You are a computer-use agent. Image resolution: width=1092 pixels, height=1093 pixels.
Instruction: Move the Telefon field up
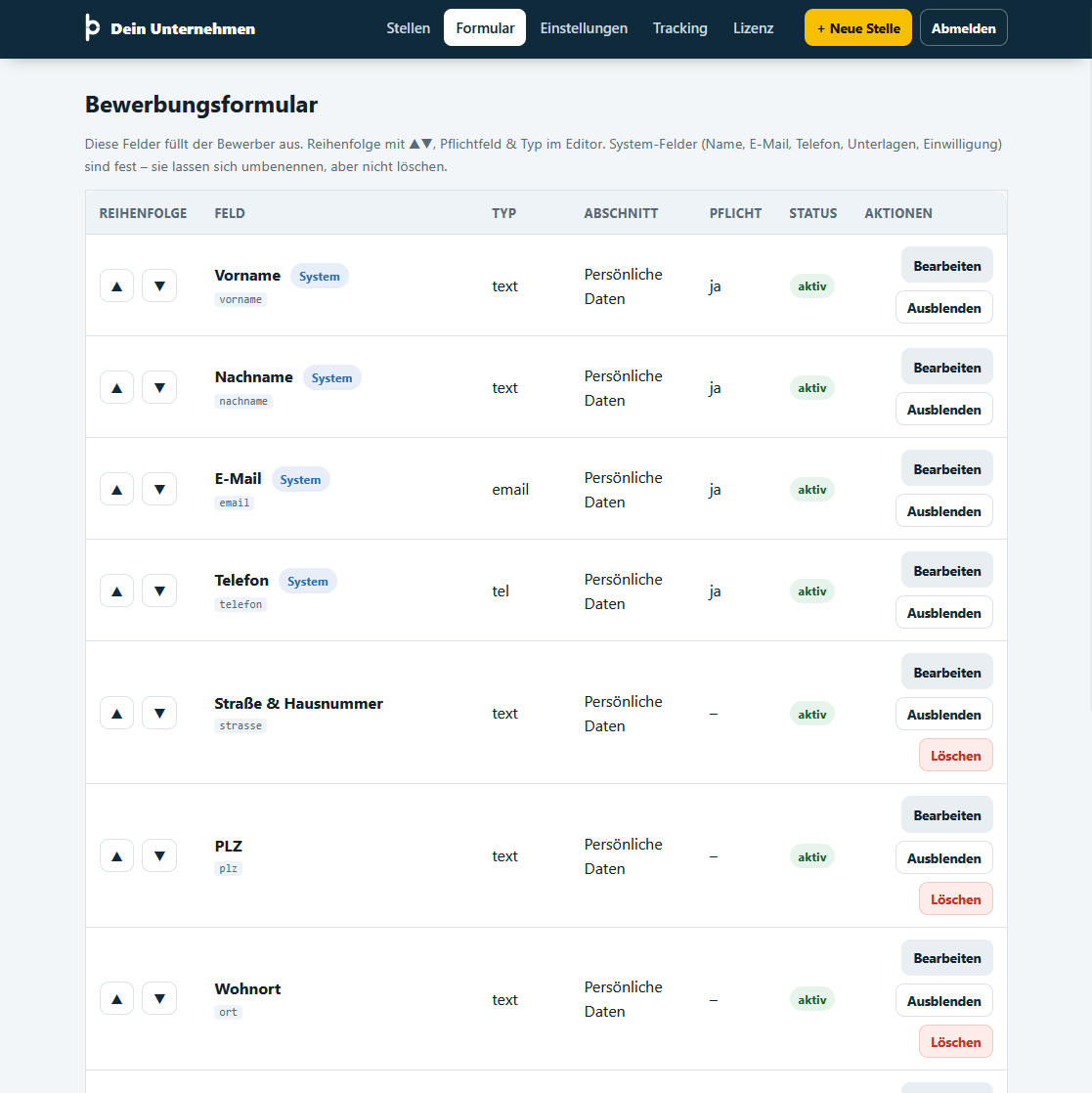[x=117, y=591]
